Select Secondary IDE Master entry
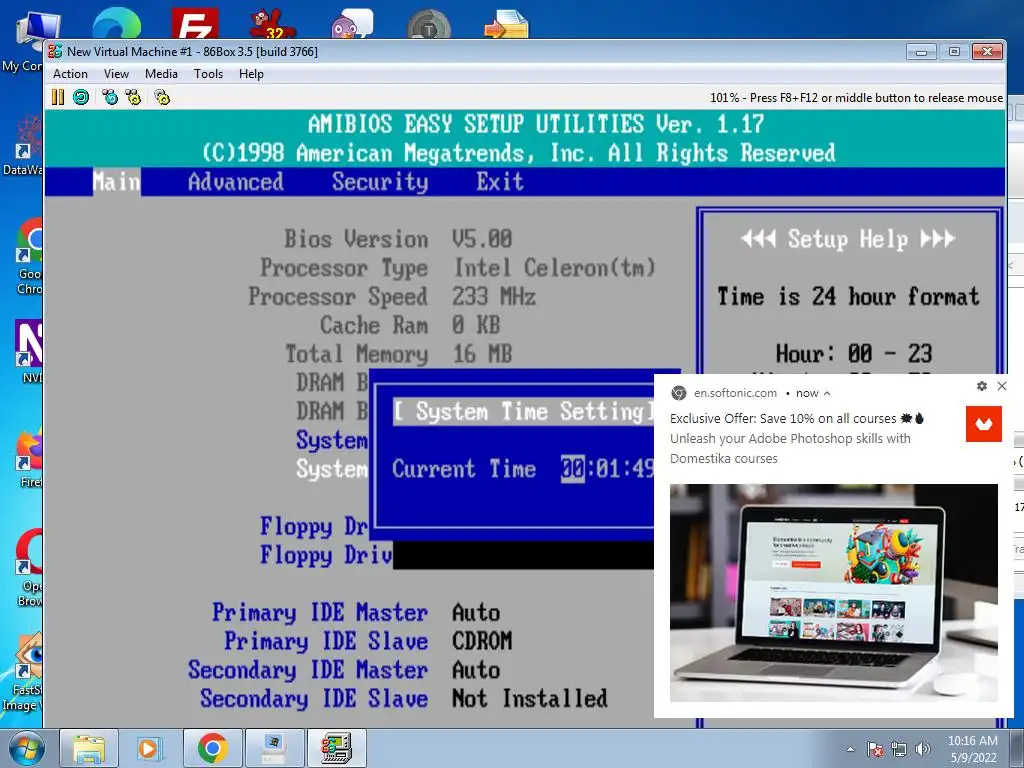Image resolution: width=1024 pixels, height=768 pixels. [x=308, y=670]
